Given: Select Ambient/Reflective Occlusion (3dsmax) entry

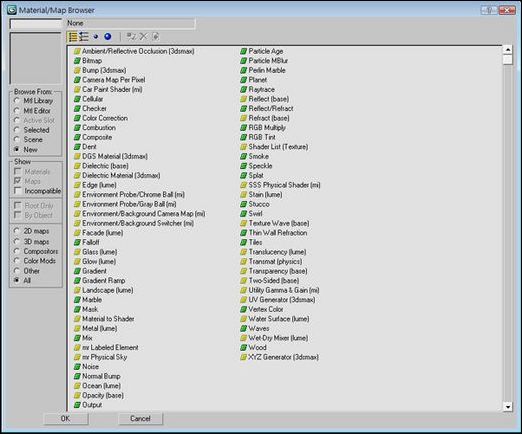Looking at the screenshot, I should click(138, 51).
